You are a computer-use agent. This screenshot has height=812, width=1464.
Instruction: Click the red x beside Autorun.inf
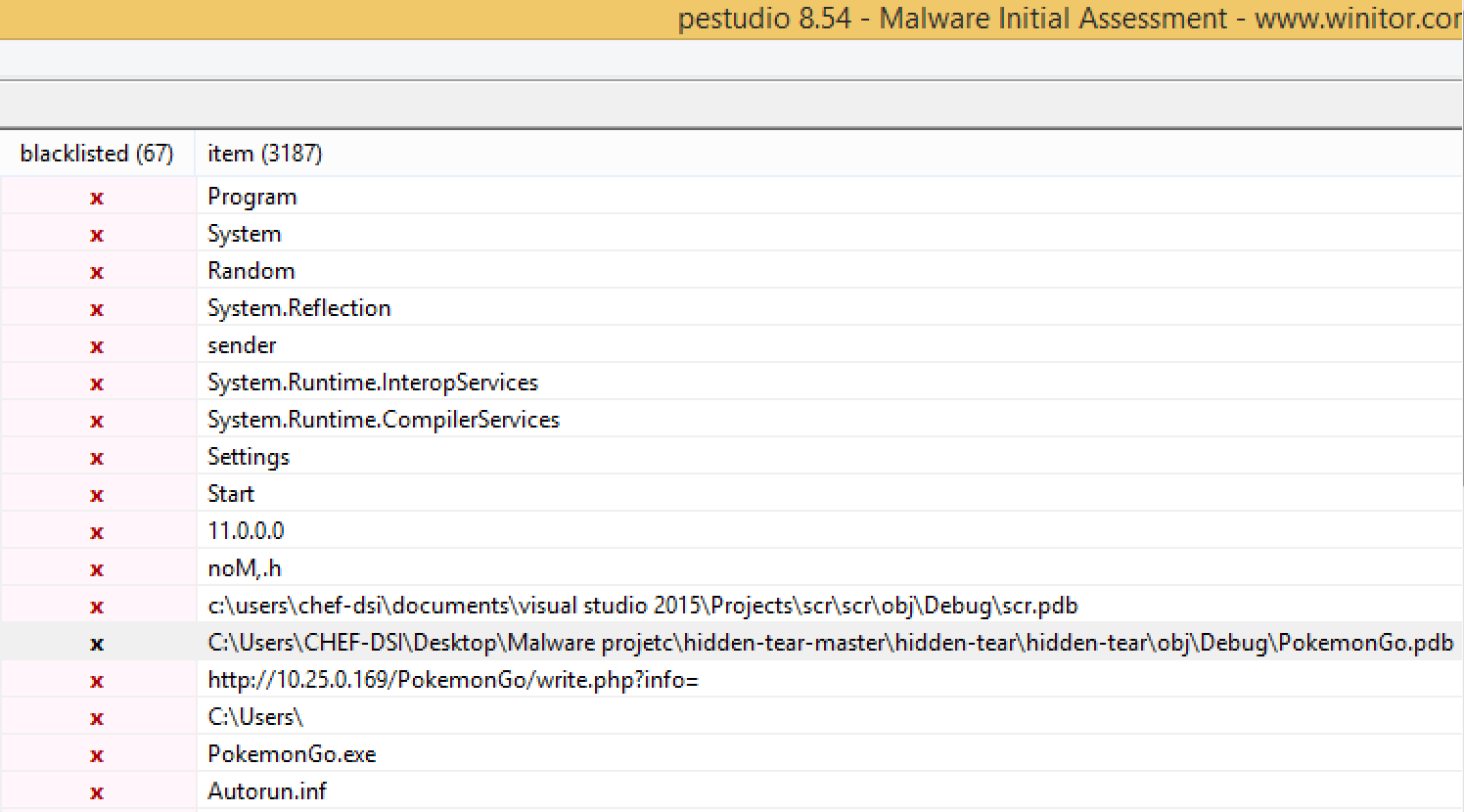97,792
